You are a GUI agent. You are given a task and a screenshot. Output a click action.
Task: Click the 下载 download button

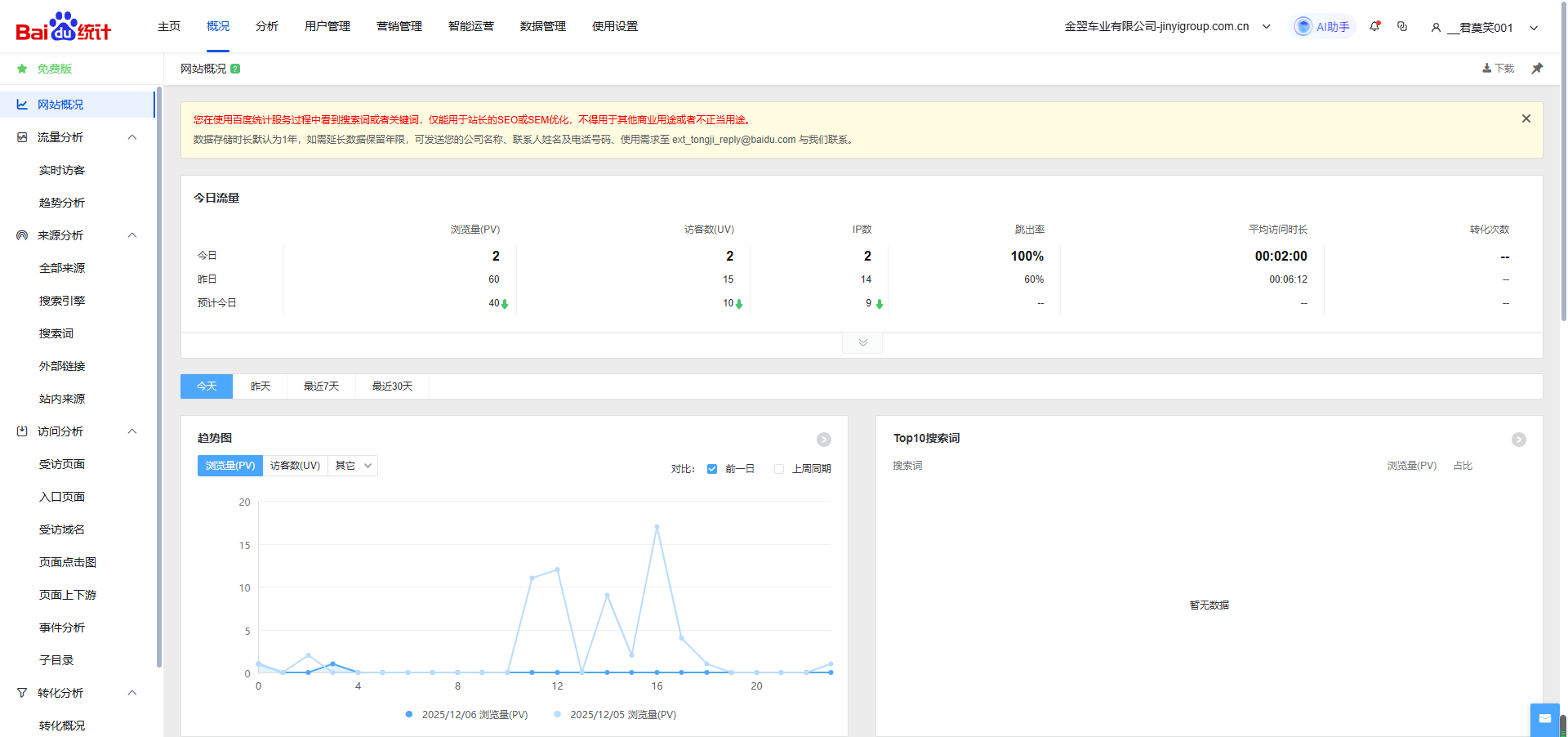(1499, 69)
